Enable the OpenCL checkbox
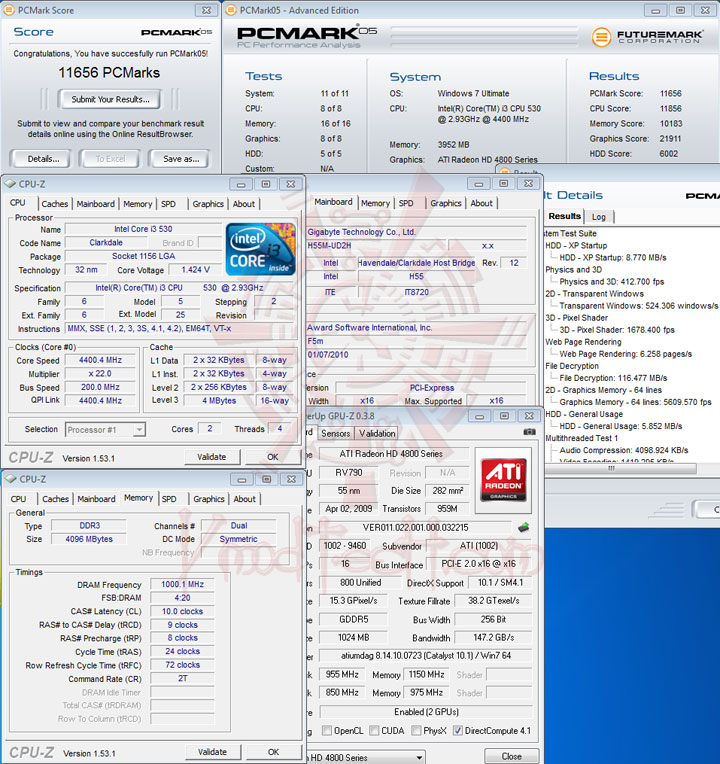This screenshot has width=720, height=764. [x=327, y=730]
